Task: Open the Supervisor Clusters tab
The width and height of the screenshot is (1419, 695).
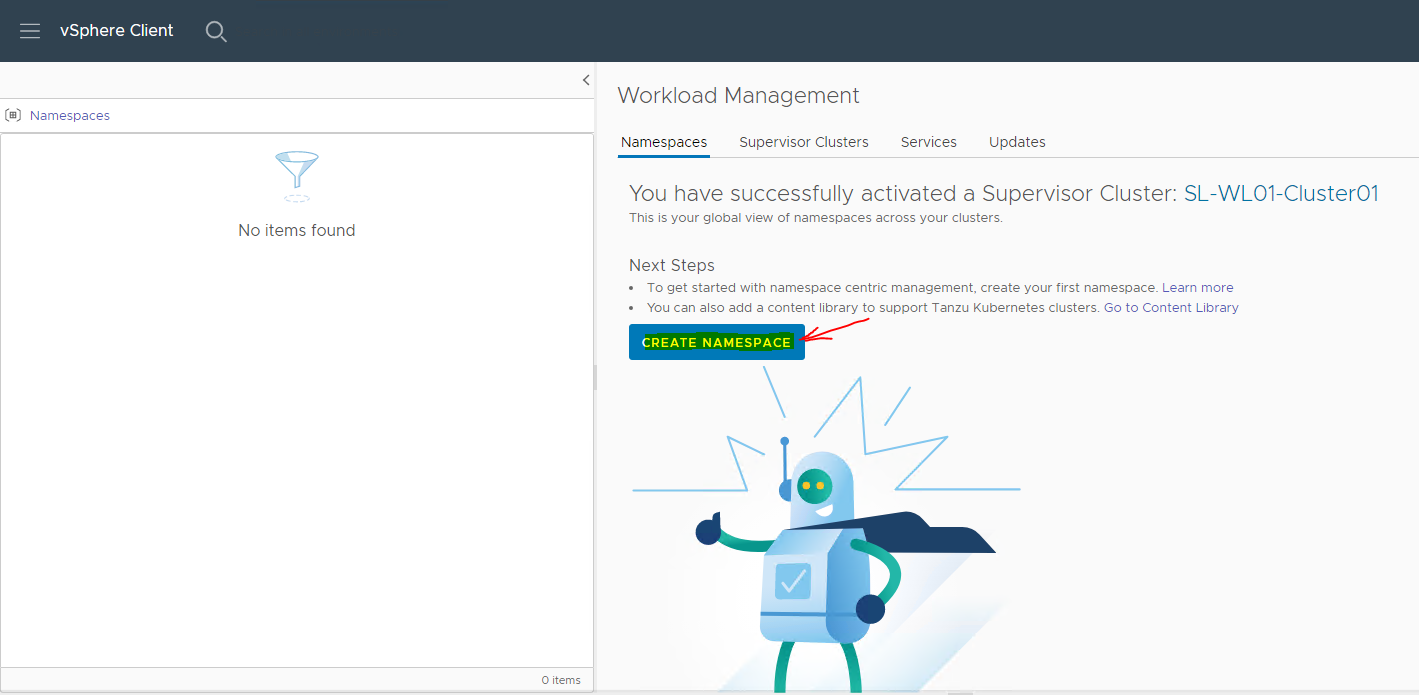Action: (804, 142)
